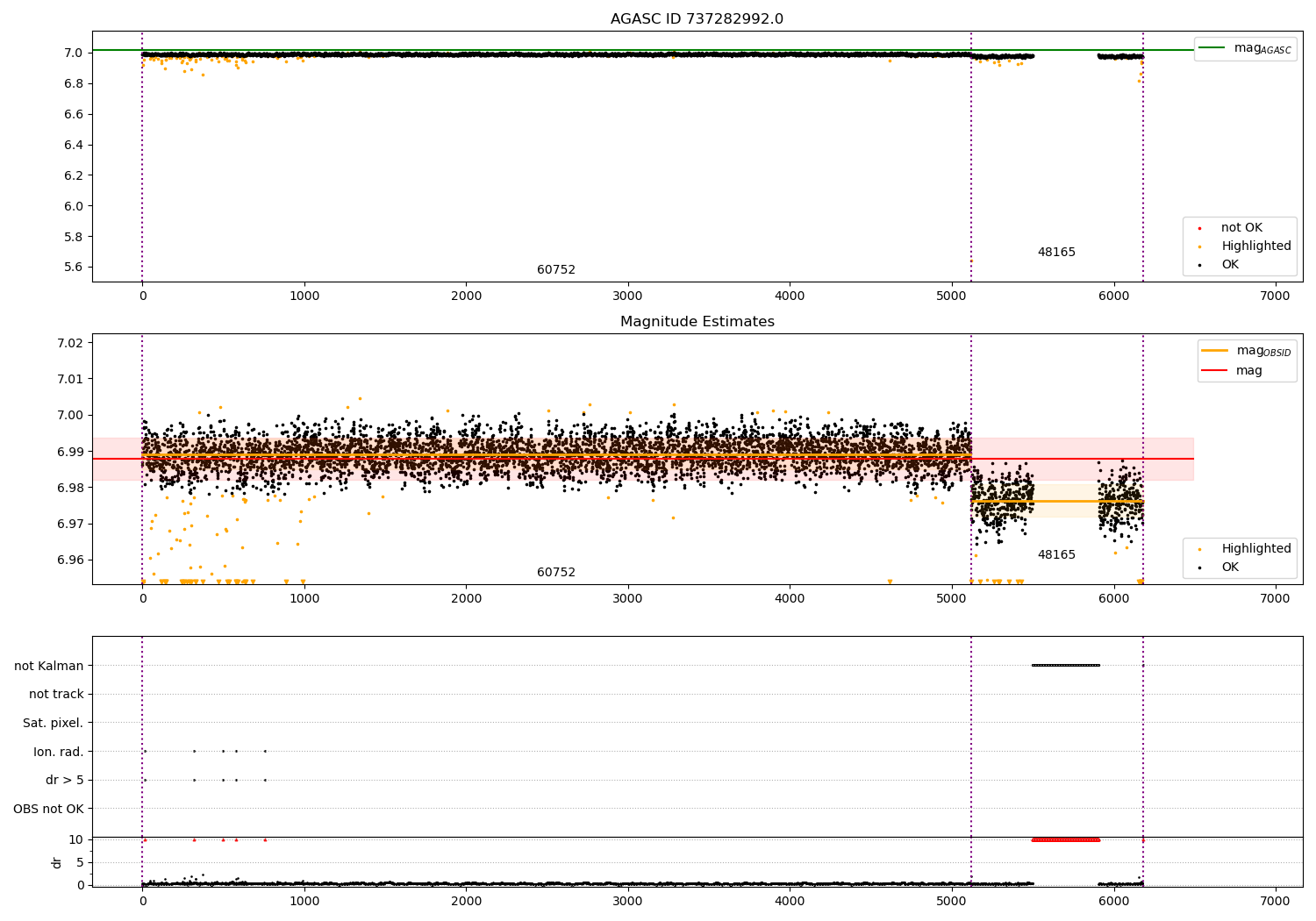Click the "Sat. pixel." row label
The image size is (1316, 921).
(54, 724)
